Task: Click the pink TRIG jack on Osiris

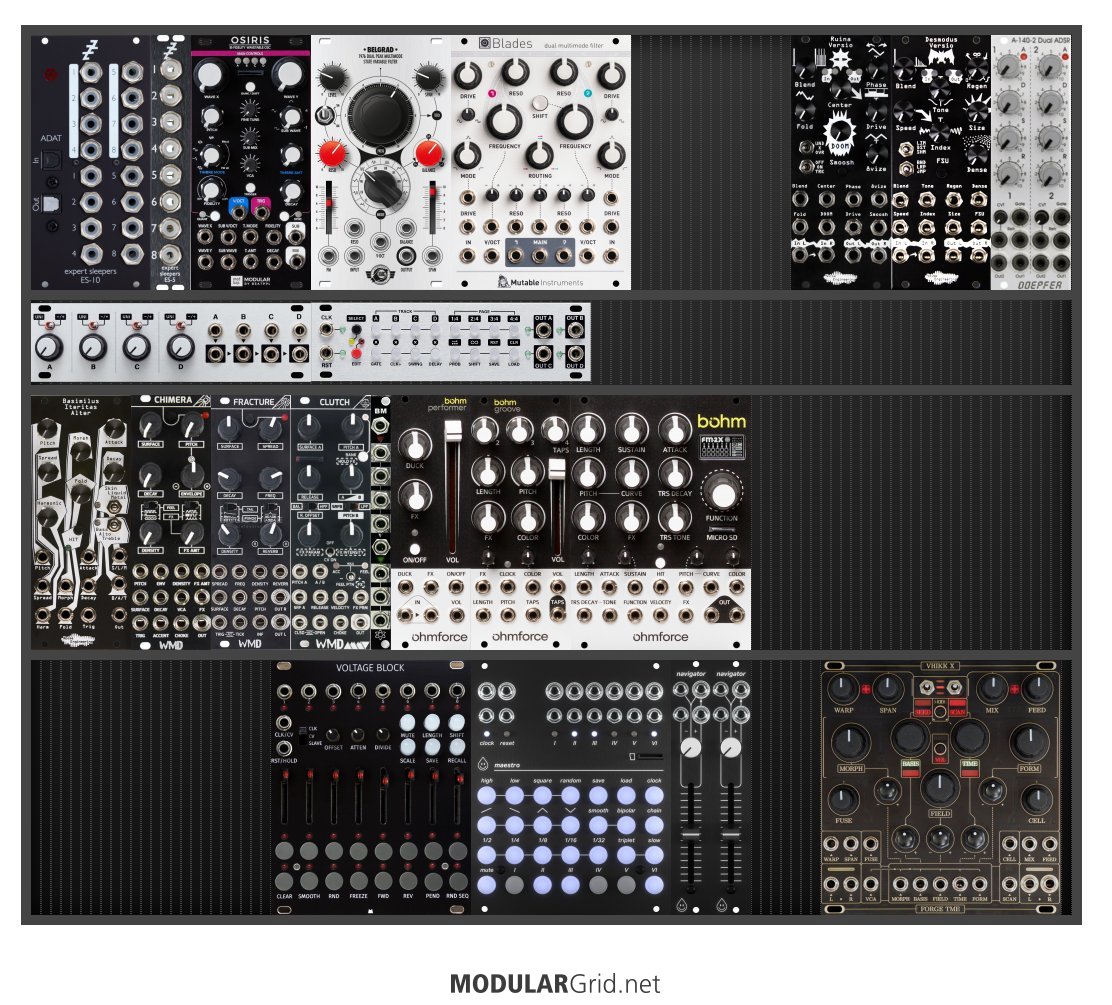Action: coord(260,210)
